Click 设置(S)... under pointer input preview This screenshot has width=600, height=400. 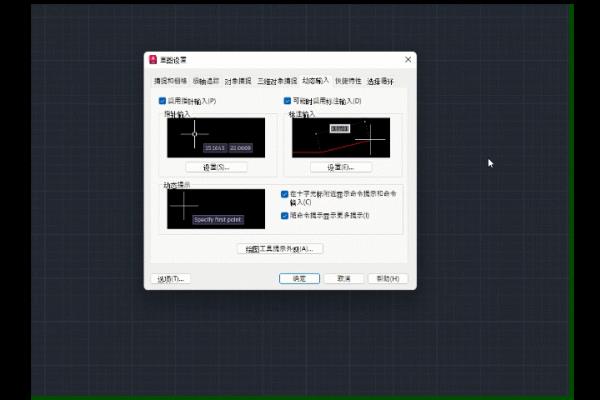[x=216, y=167]
